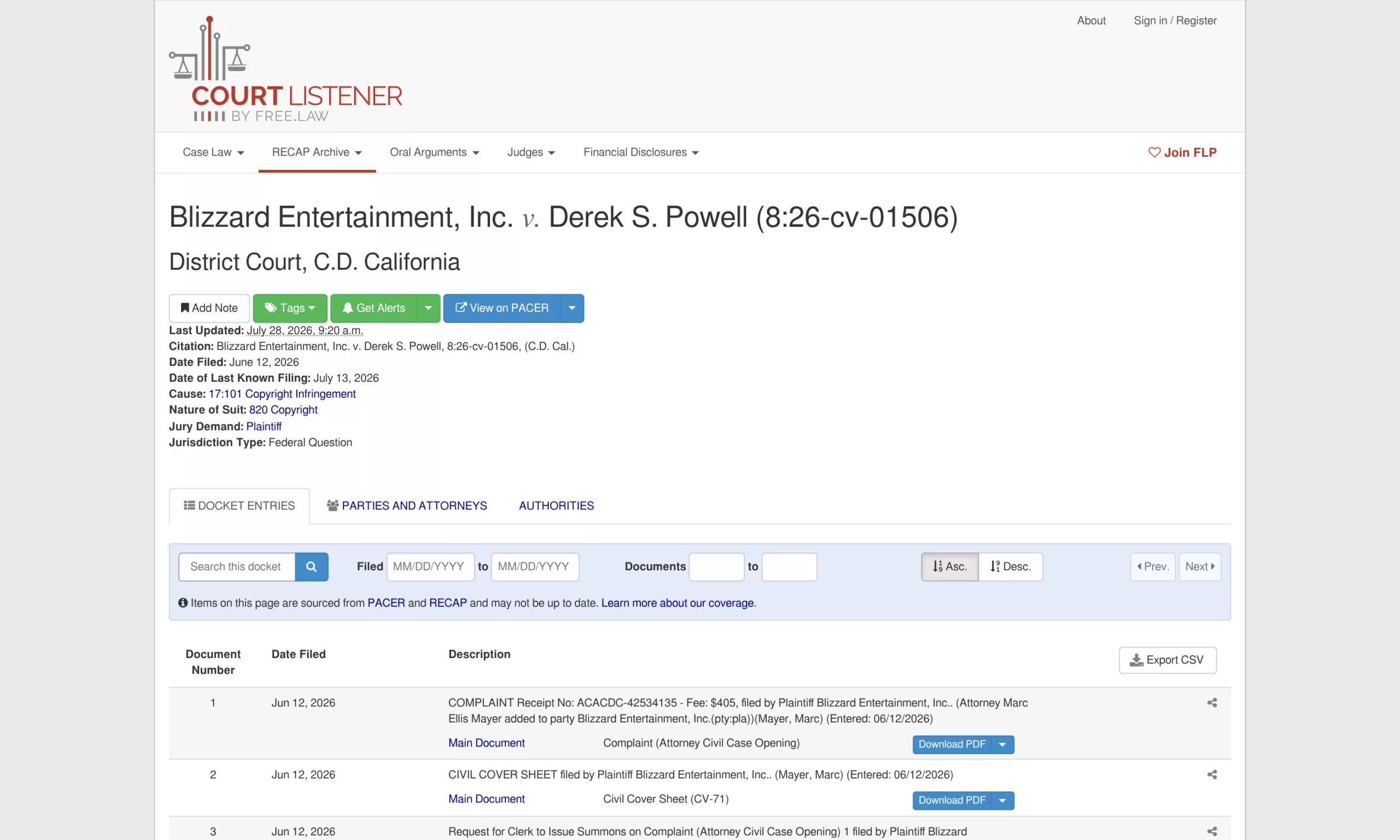Click share icon for document 1 row
Viewport: 1400px width, 840px height.
tap(1211, 702)
